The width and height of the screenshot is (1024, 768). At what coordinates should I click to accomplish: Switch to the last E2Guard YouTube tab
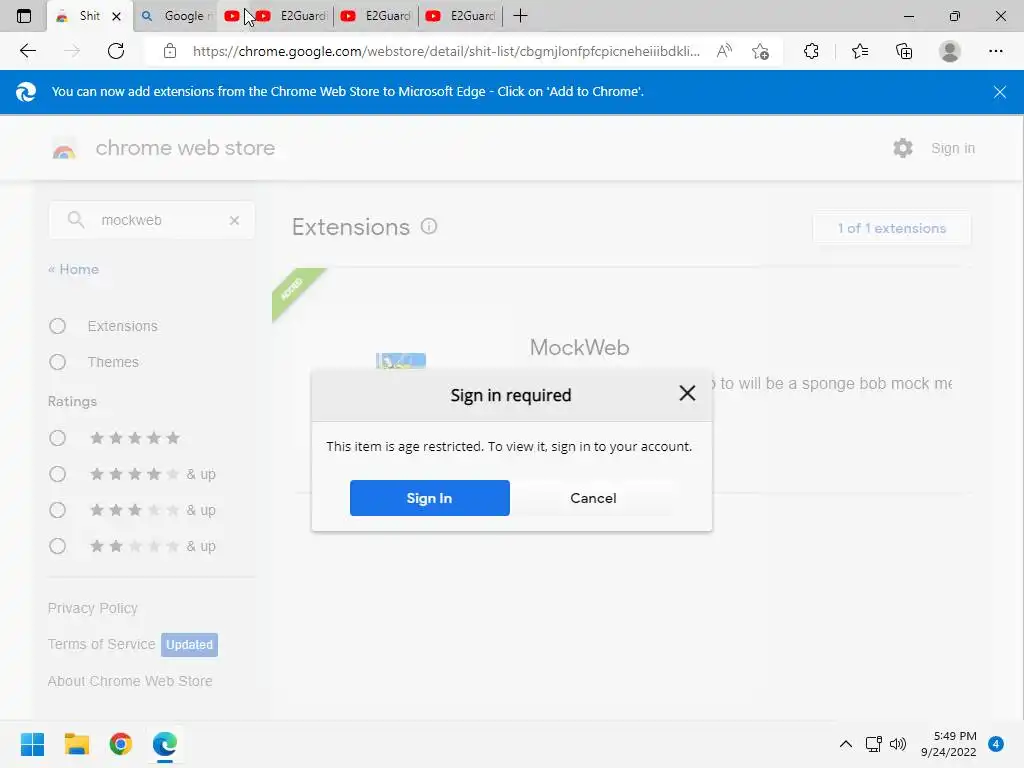pos(462,16)
